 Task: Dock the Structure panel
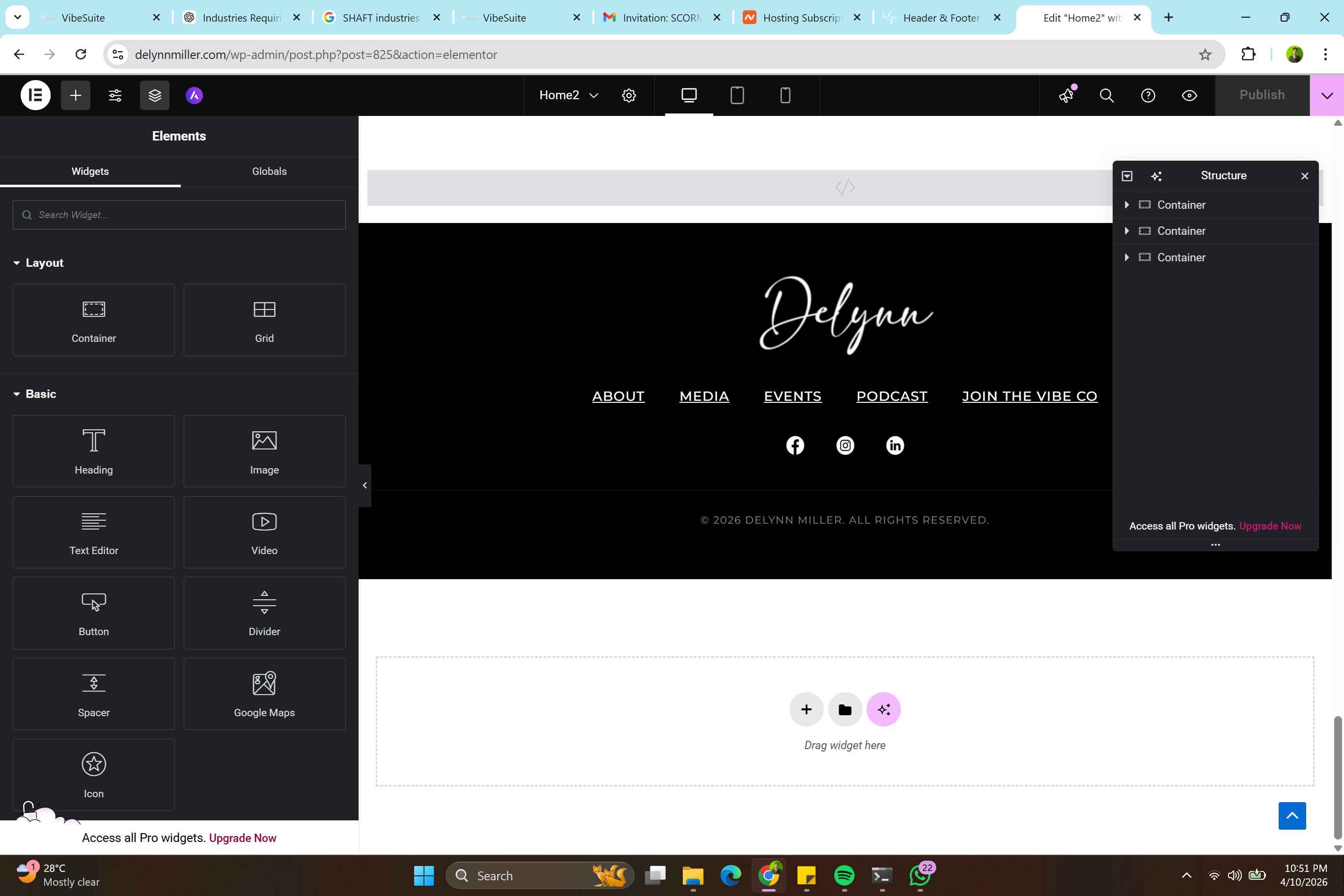(1127, 176)
